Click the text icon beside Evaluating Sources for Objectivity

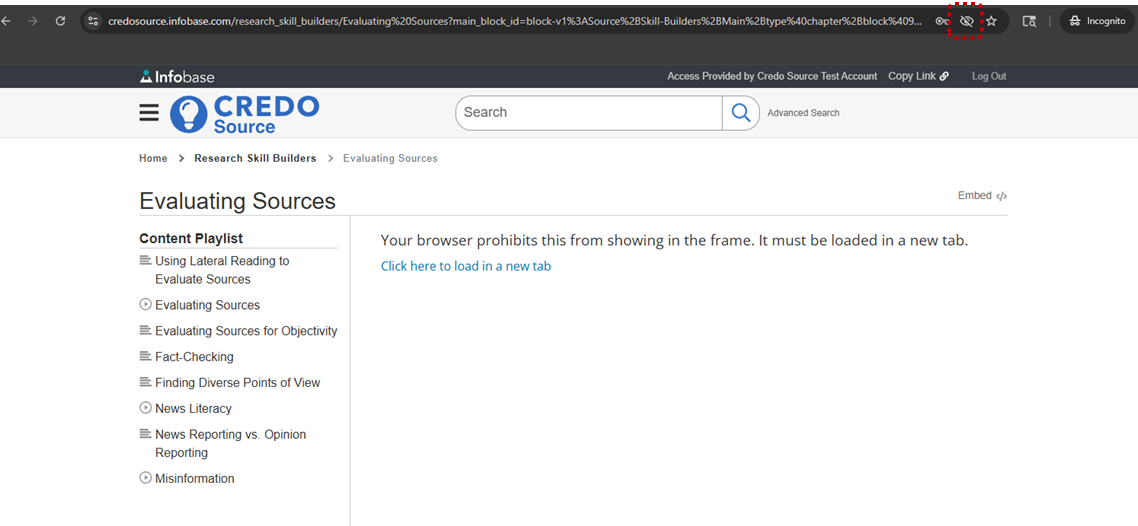pos(145,330)
